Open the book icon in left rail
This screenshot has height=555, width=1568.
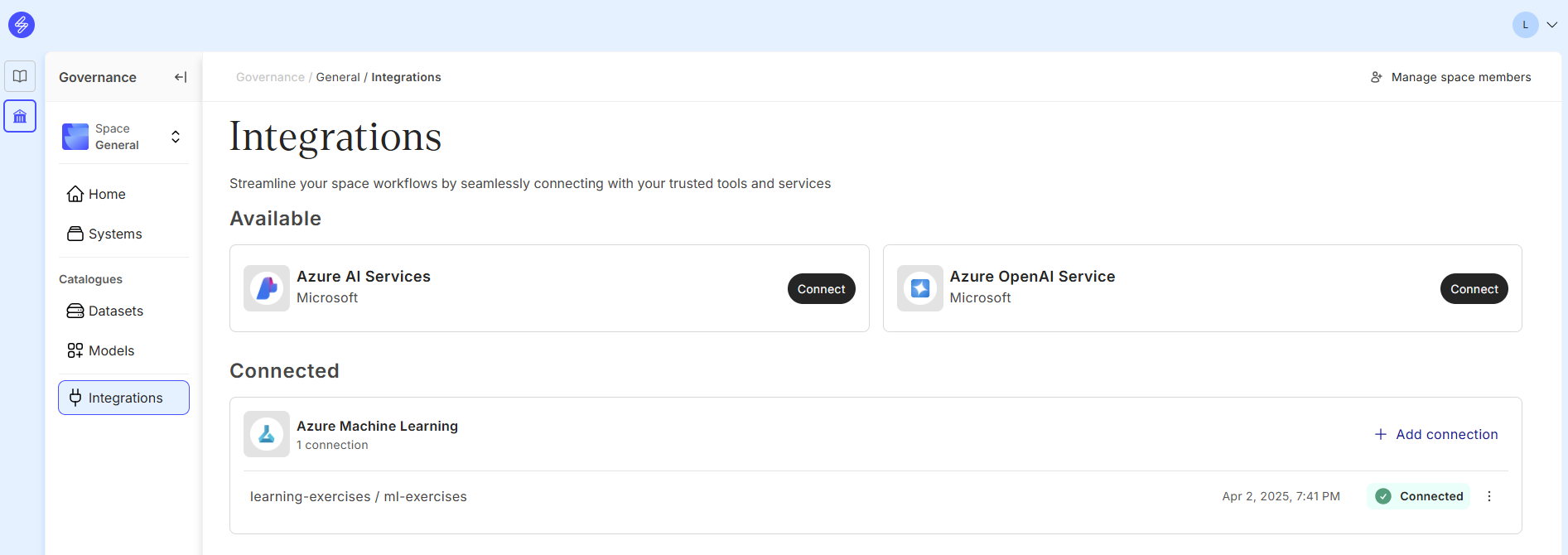coord(20,76)
